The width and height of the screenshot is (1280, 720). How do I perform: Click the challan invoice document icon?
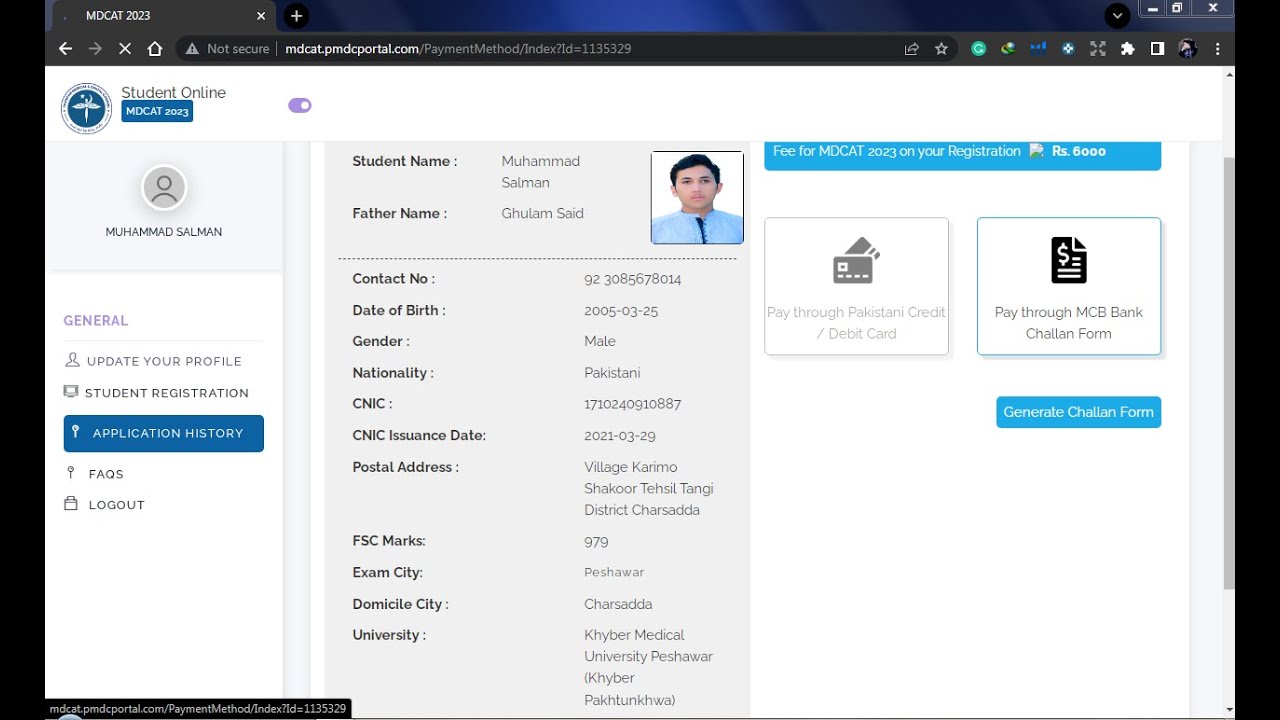tap(1069, 260)
